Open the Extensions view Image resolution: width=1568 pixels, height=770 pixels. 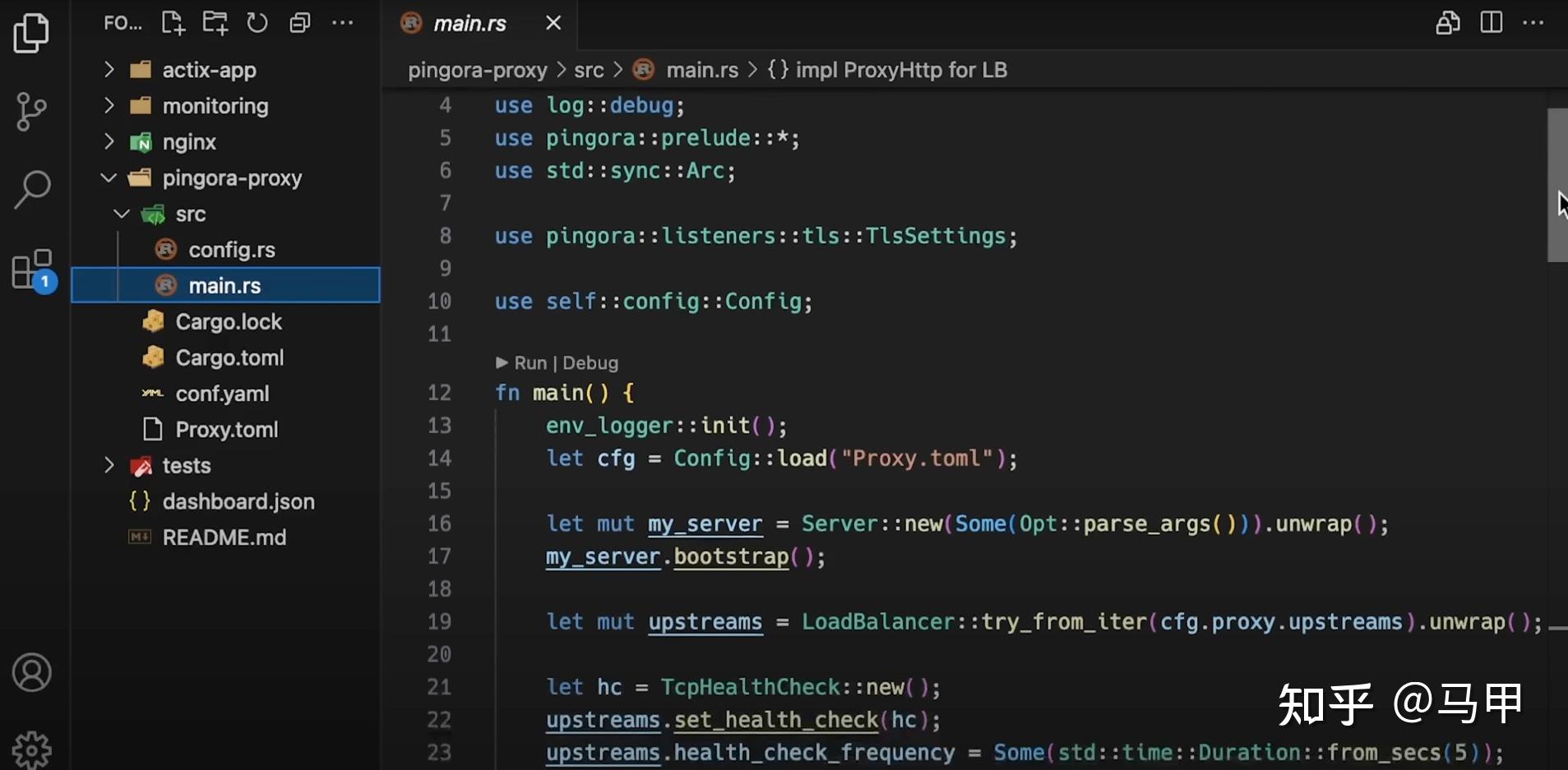pyautogui.click(x=31, y=267)
